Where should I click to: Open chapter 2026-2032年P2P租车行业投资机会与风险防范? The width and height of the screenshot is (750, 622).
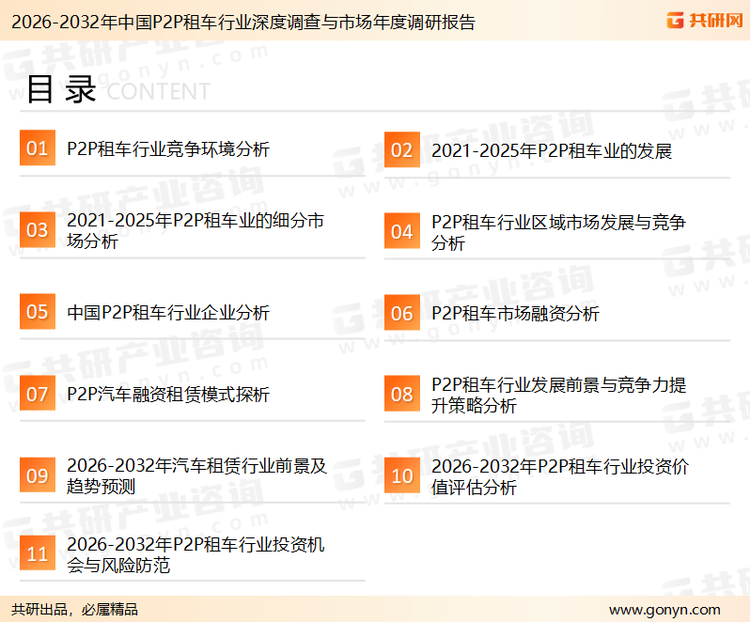196,555
